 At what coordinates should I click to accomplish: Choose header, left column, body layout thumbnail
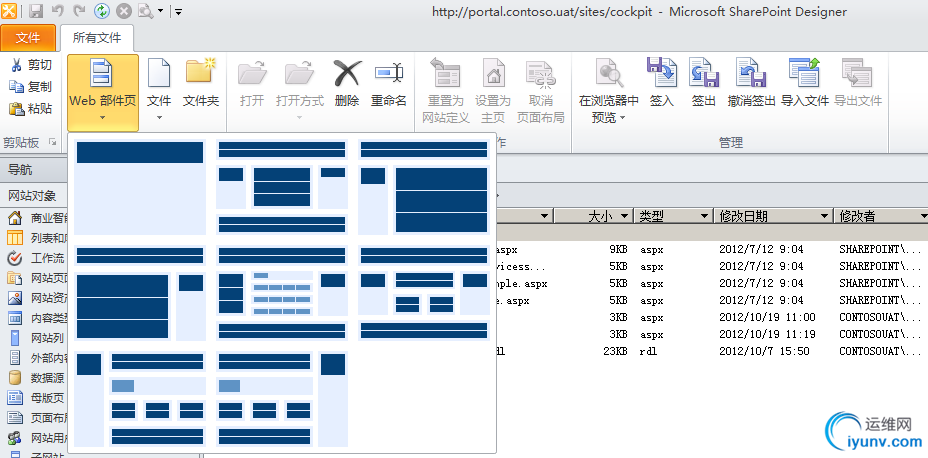(x=424, y=187)
